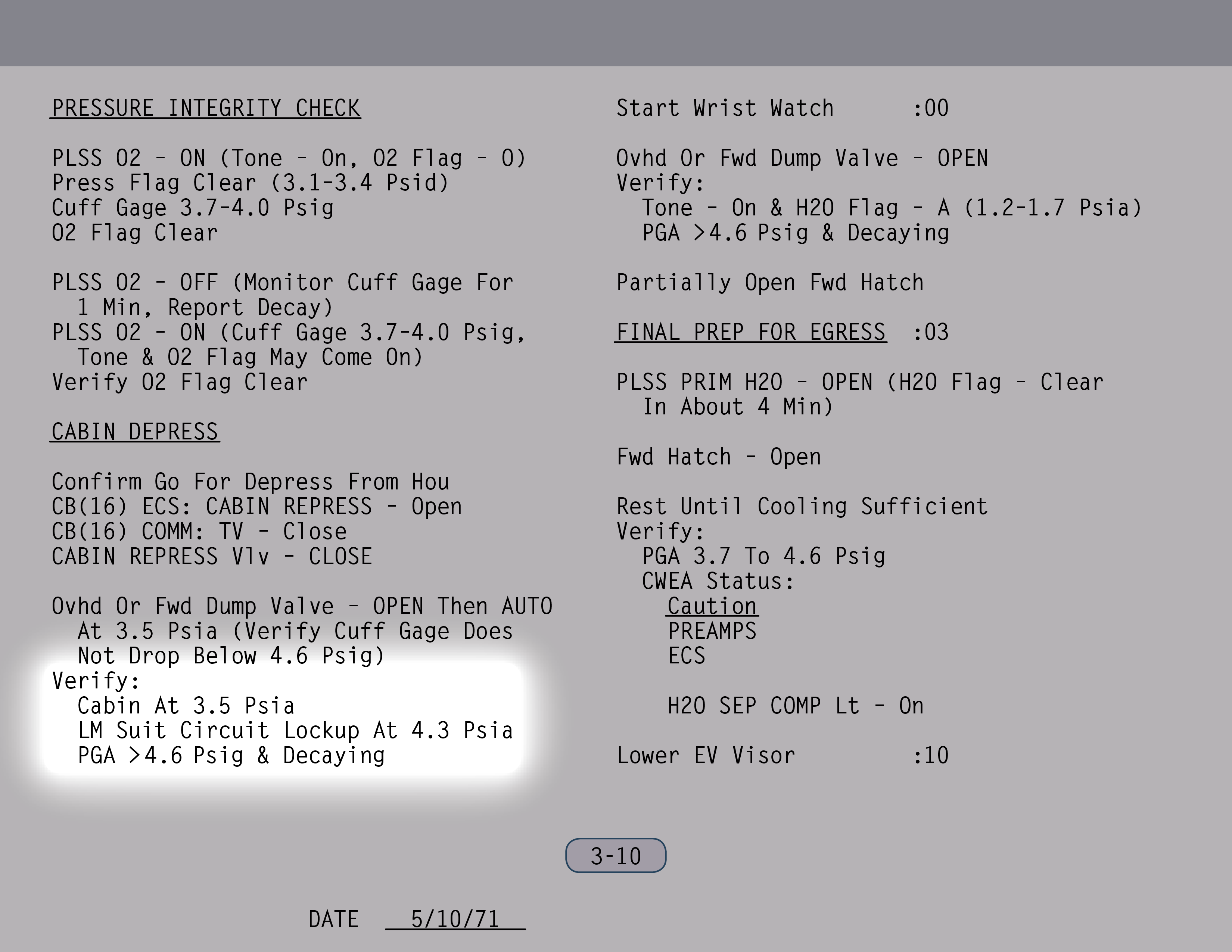This screenshot has height=952, width=1232.
Task: Click the Verify O2 Flag Clear line
Action: 179,382
